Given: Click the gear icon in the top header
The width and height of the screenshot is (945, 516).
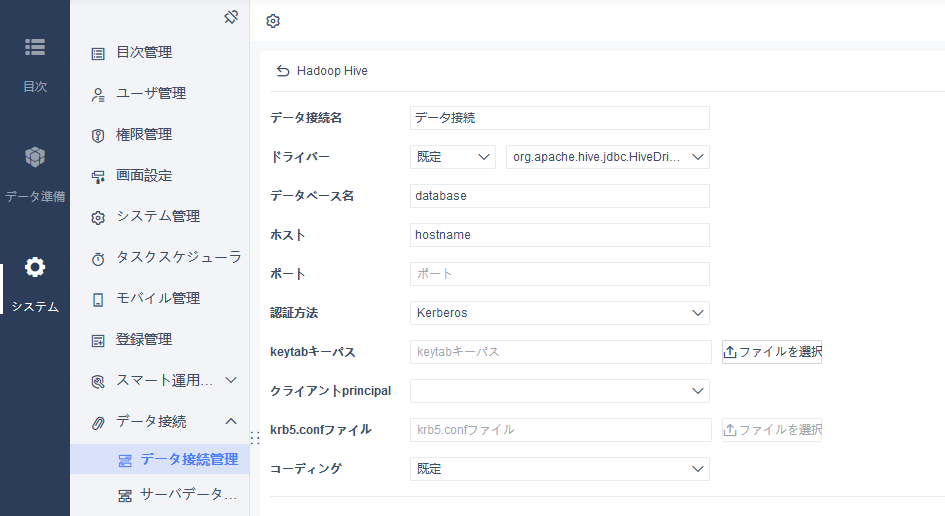Looking at the screenshot, I should (x=273, y=21).
